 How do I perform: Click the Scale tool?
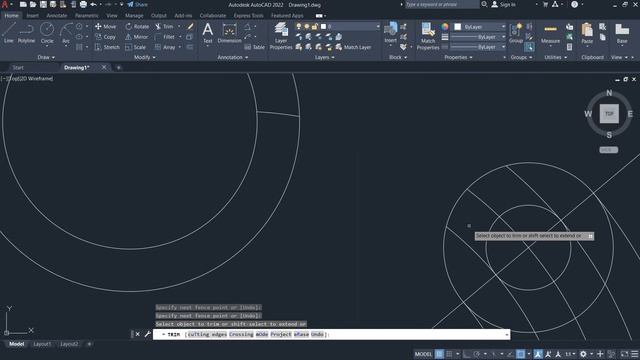click(136, 47)
